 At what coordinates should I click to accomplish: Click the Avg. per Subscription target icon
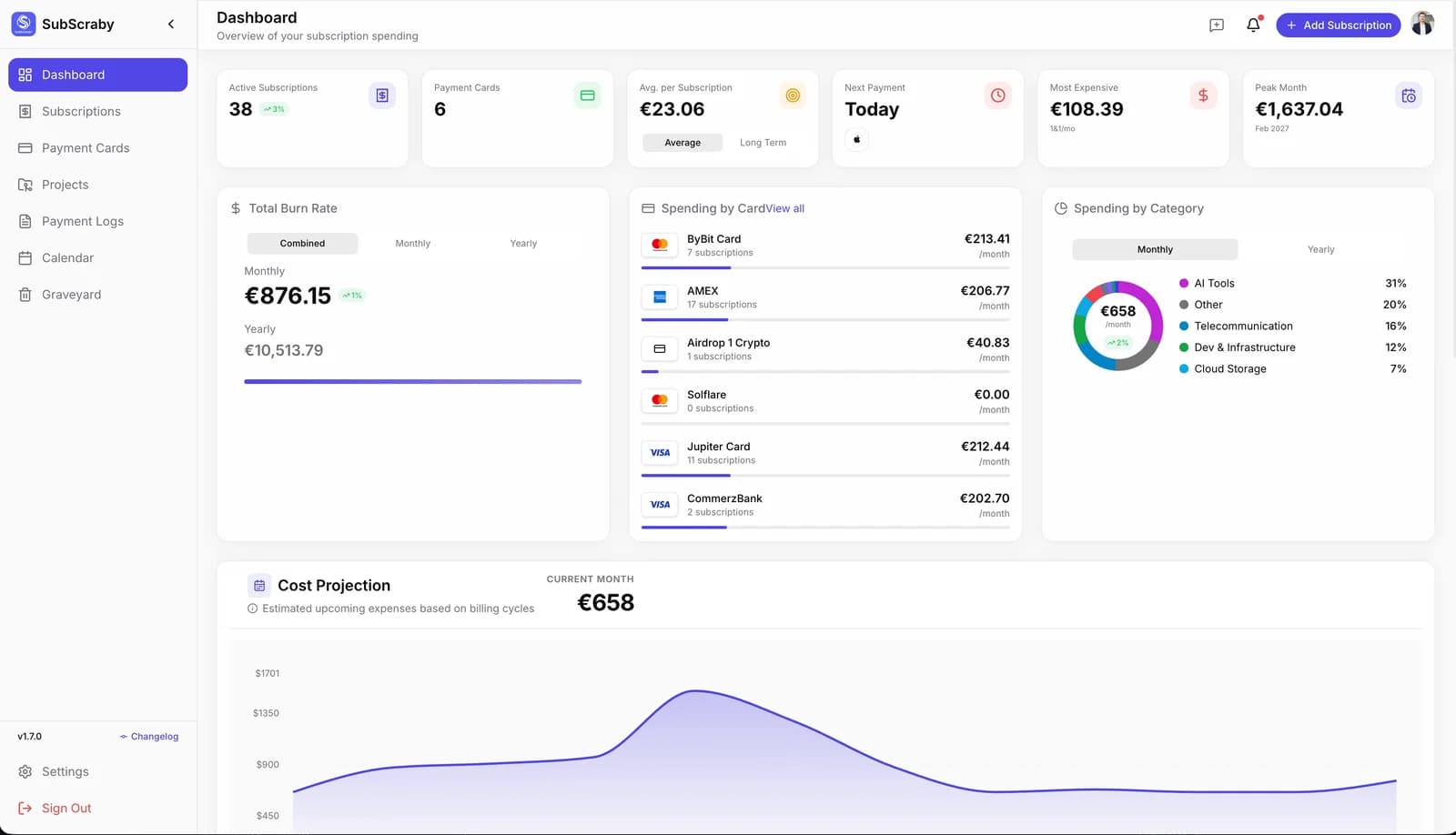793,96
